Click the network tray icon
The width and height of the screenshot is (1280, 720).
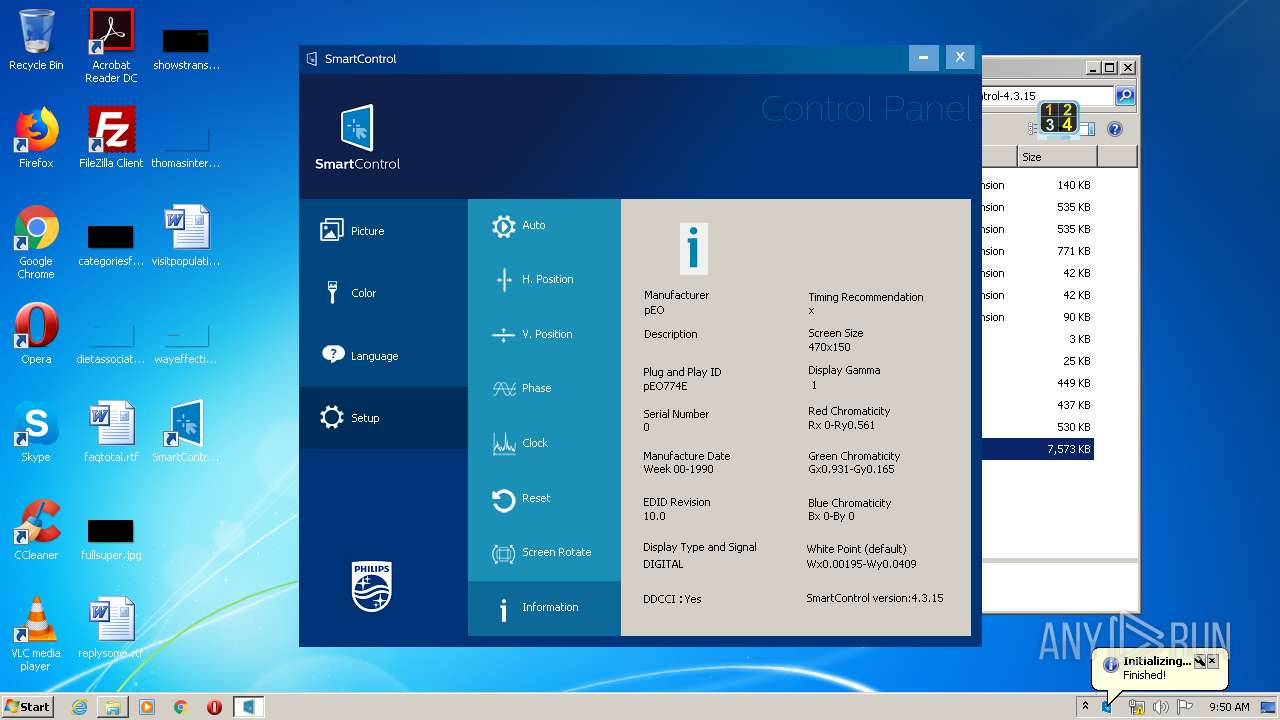pos(1136,707)
